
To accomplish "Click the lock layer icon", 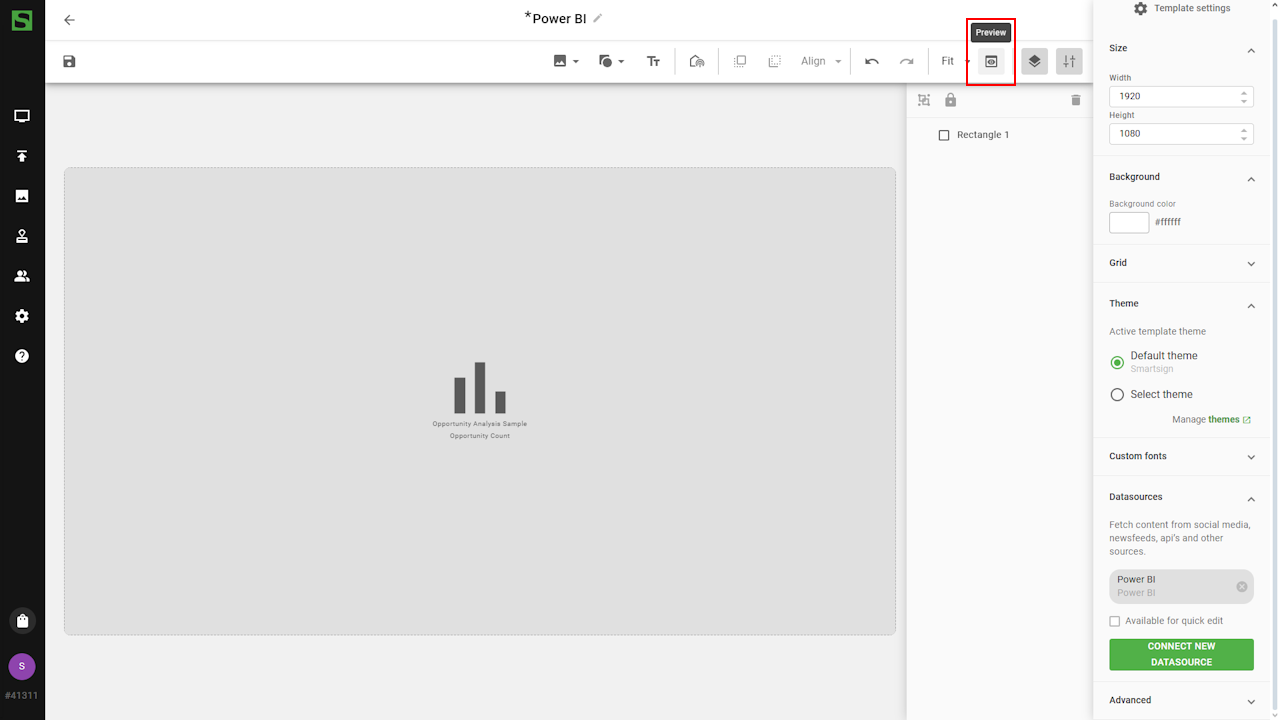I will point(950,100).
